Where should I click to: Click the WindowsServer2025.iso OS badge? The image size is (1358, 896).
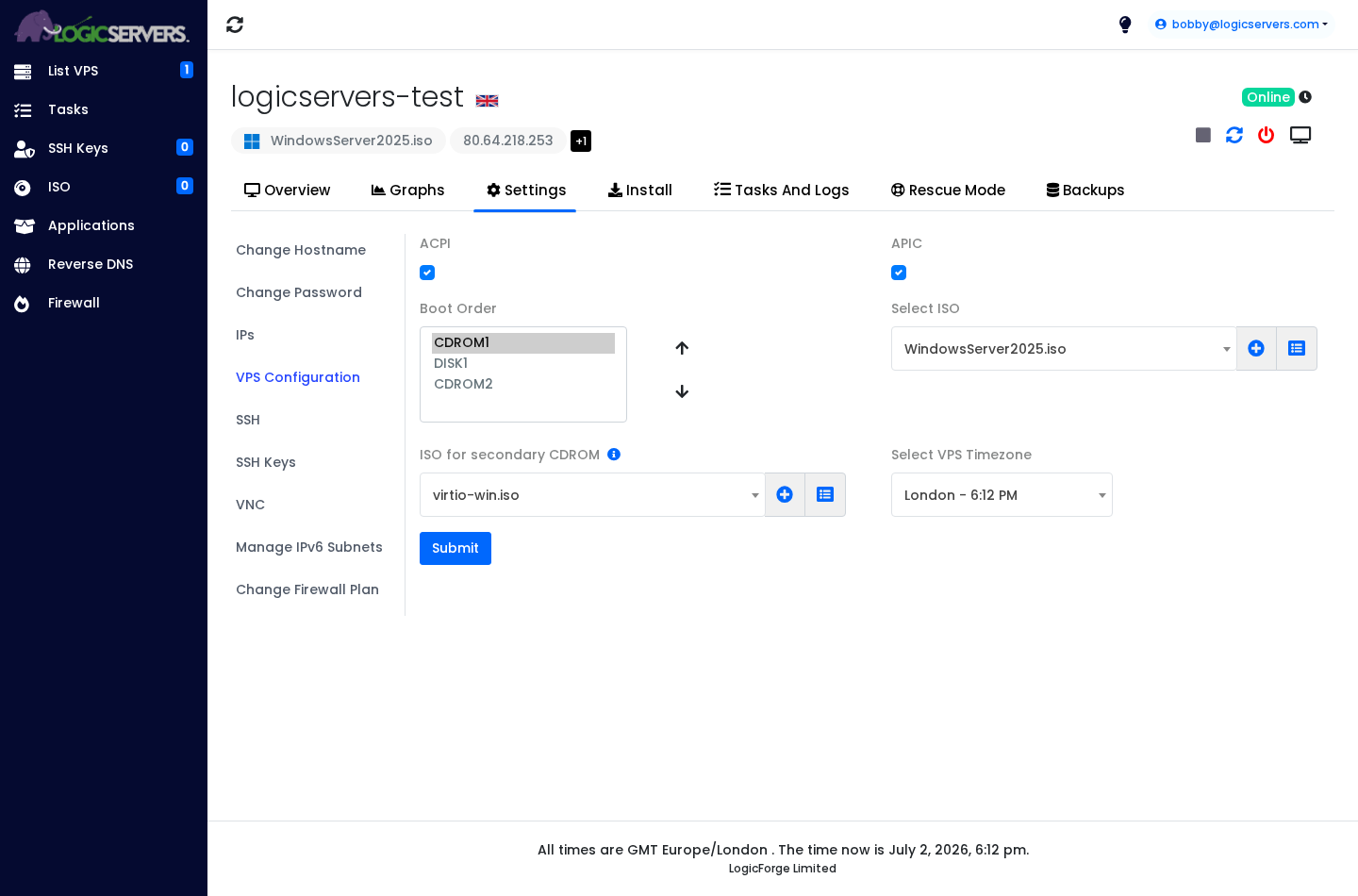click(339, 141)
